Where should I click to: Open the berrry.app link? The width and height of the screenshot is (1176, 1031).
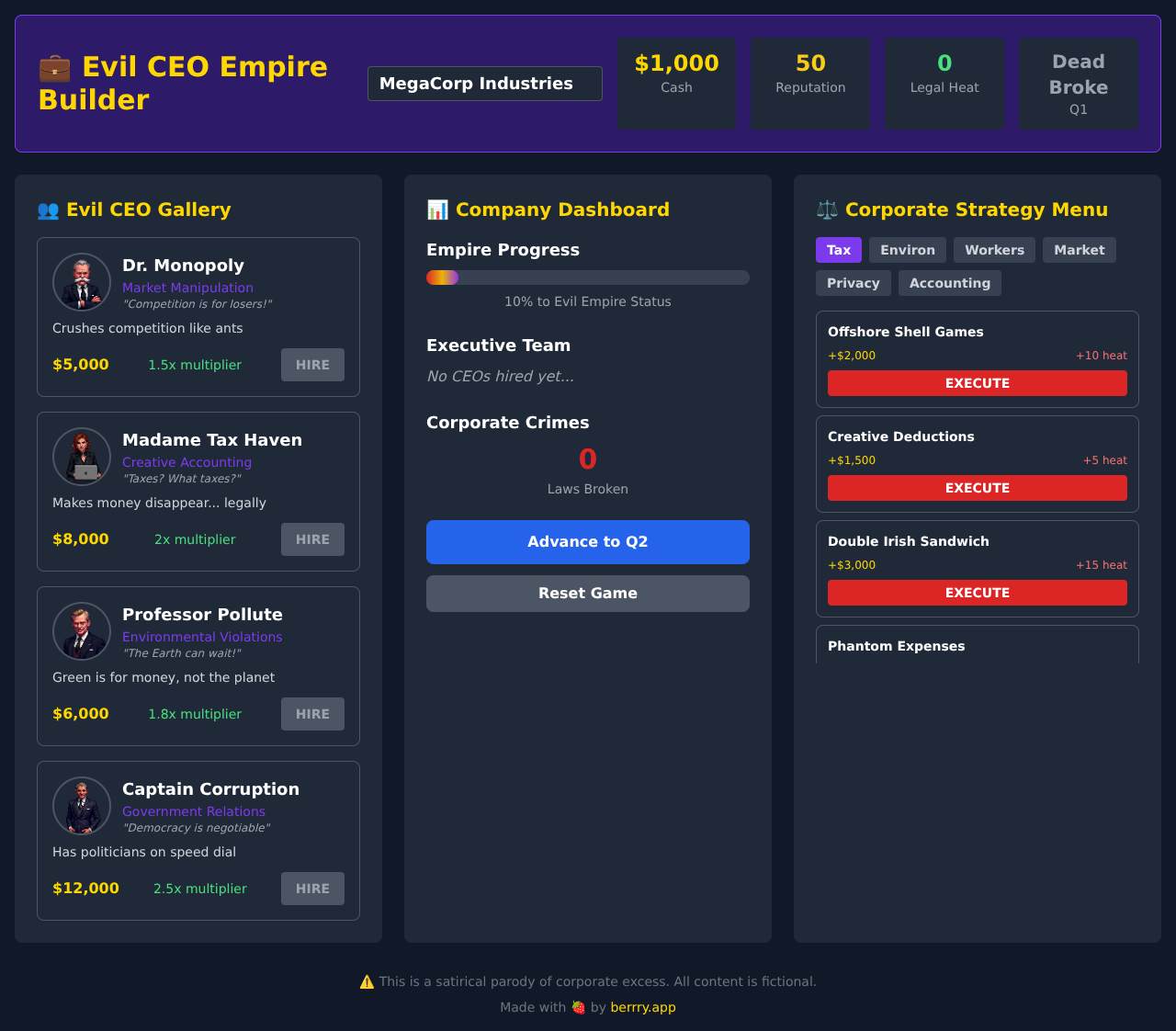(x=643, y=1007)
